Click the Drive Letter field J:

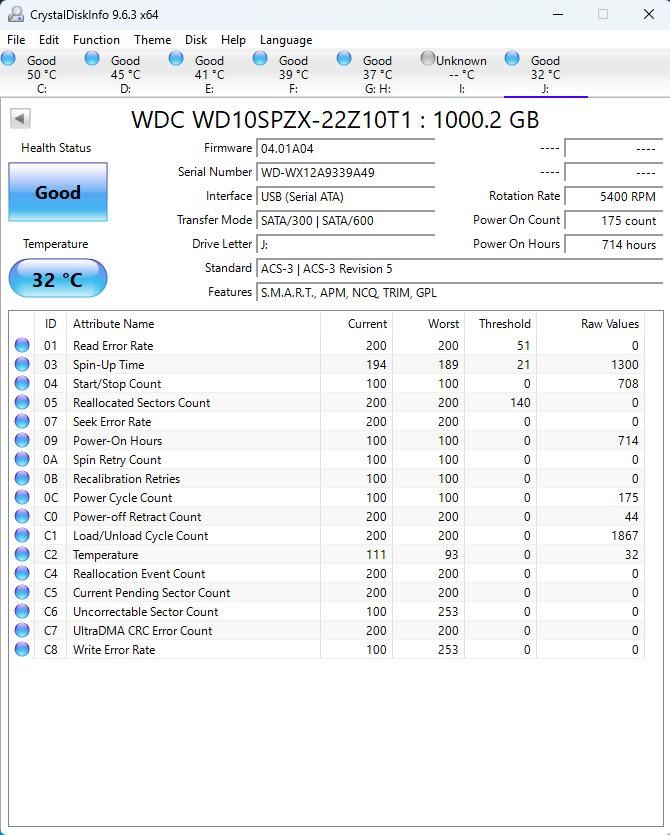pyautogui.click(x=346, y=244)
